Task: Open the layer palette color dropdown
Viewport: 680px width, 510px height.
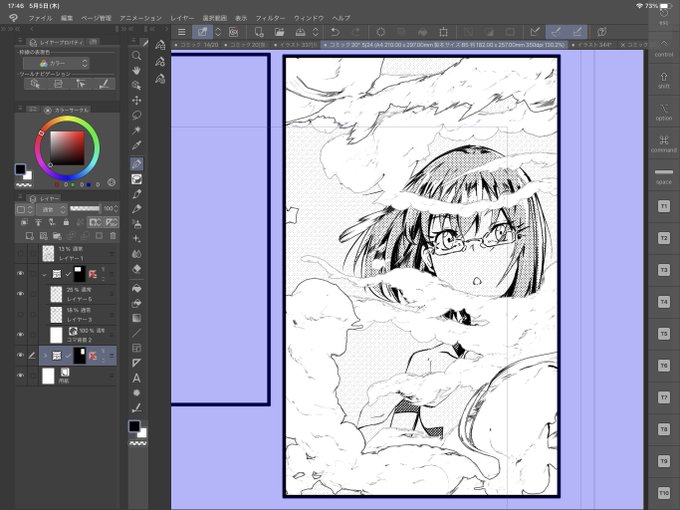Action: point(25,209)
